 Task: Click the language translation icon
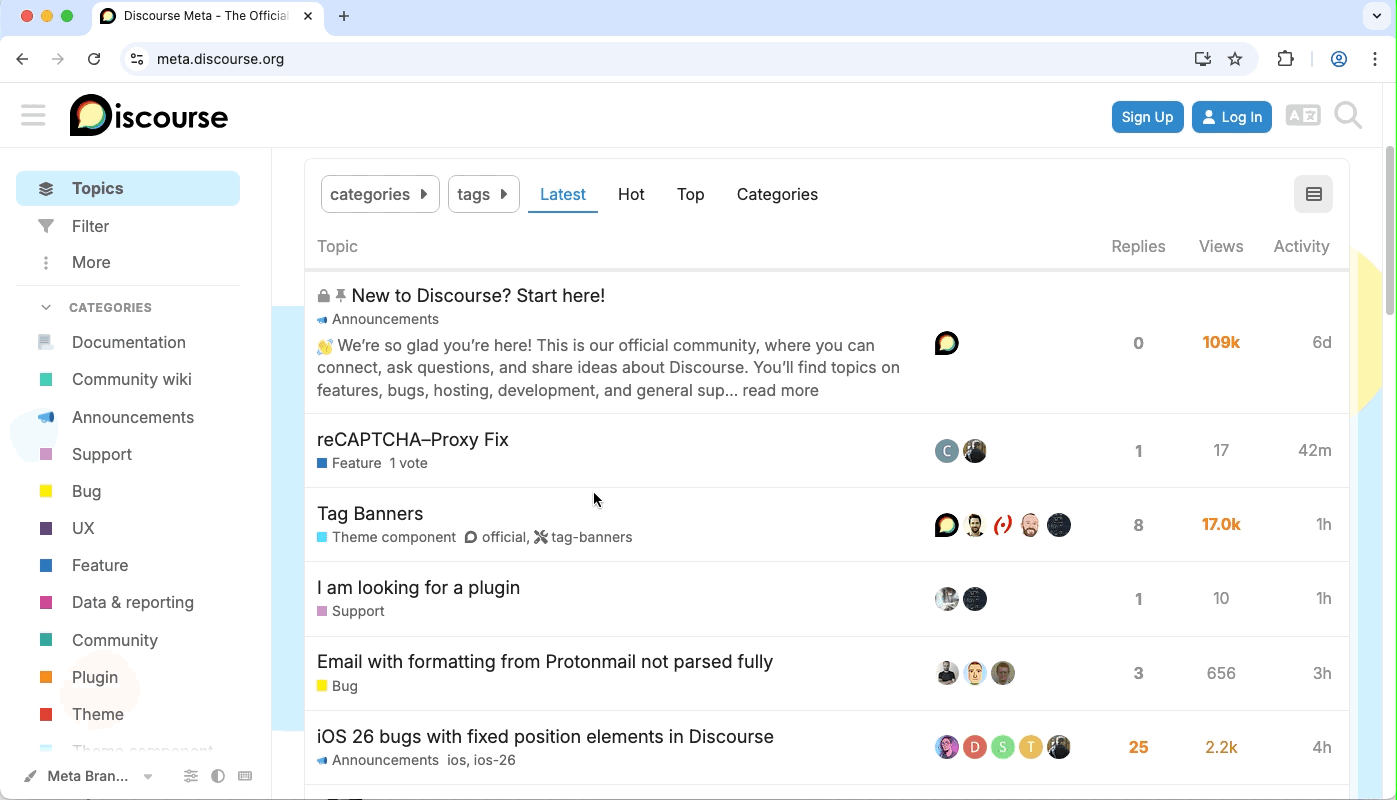pyautogui.click(x=1302, y=116)
